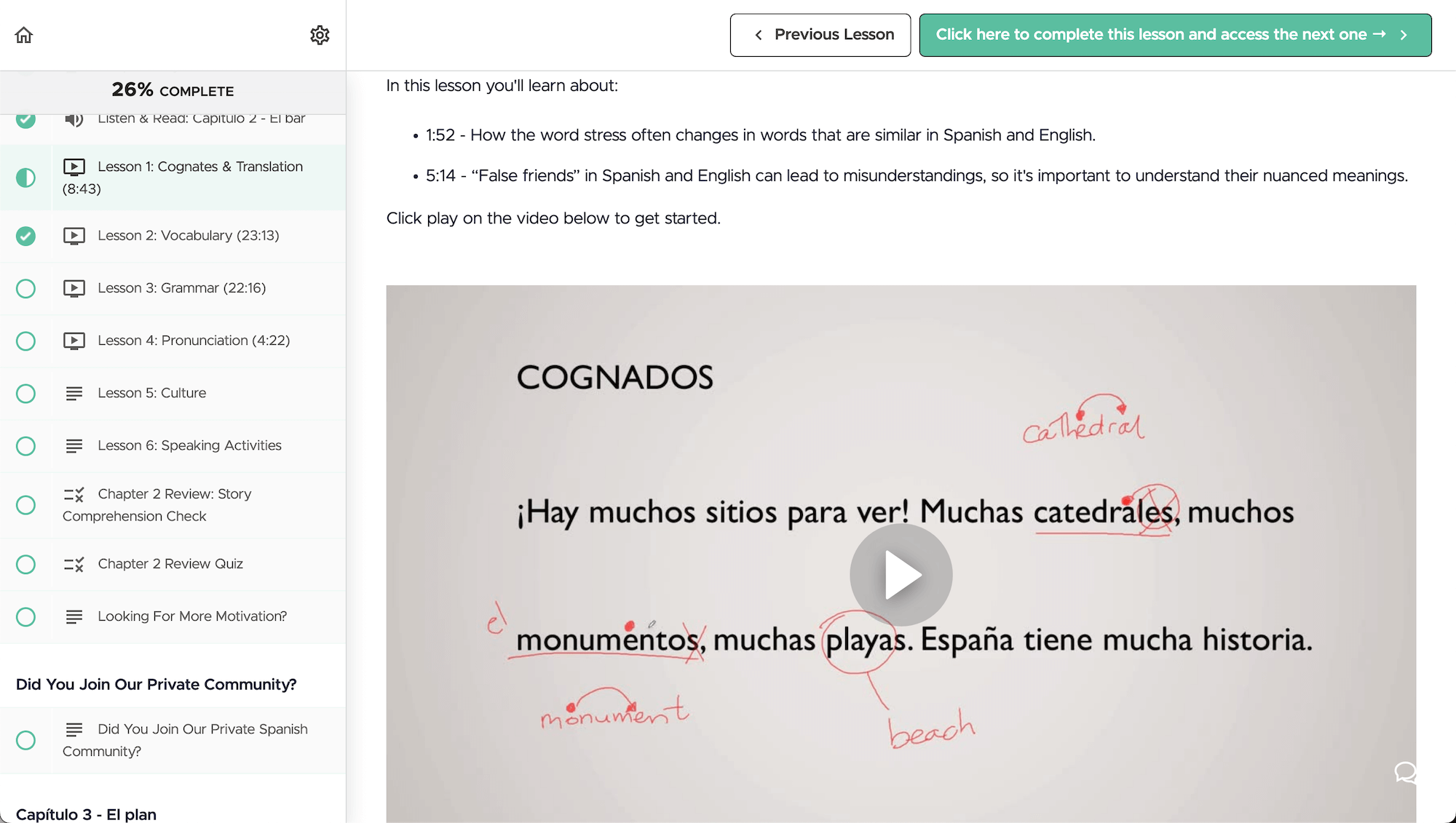This screenshot has height=823, width=1456.
Task: Toggle the half-filled completion indicator for Lesson 1
Action: tap(26, 177)
